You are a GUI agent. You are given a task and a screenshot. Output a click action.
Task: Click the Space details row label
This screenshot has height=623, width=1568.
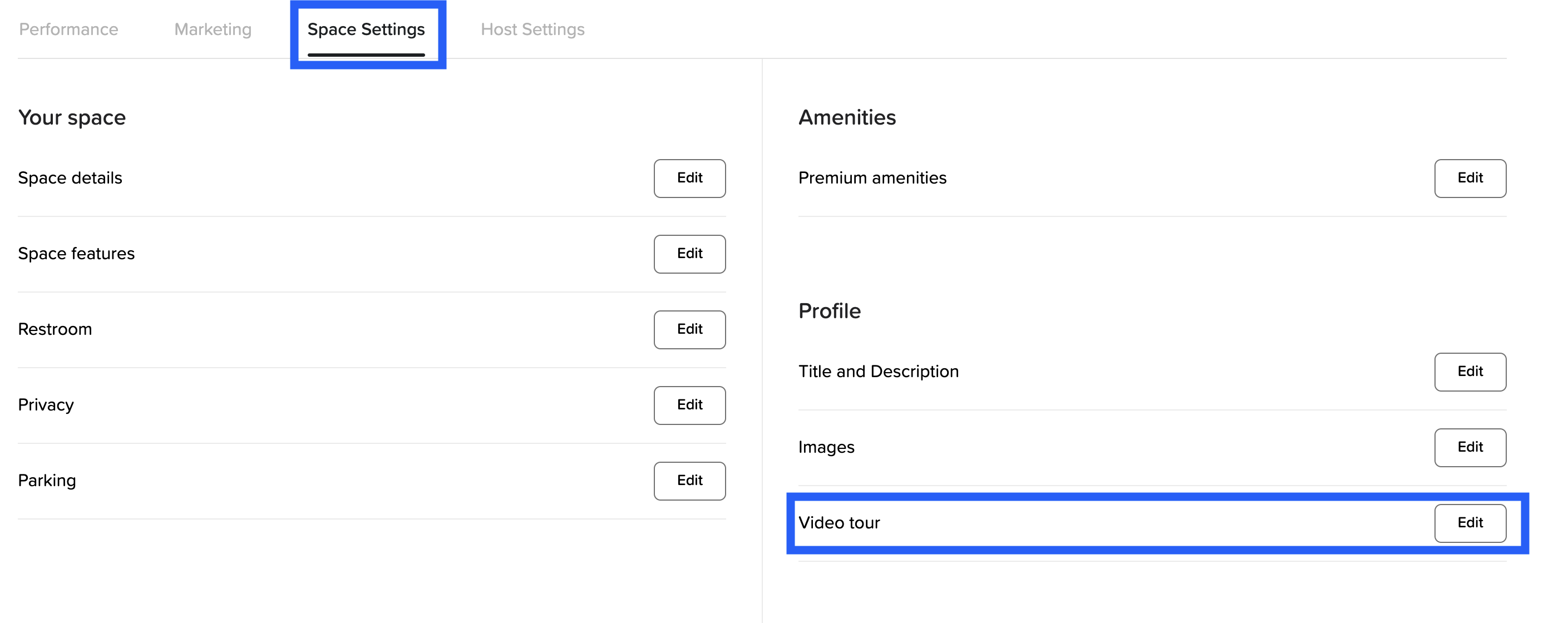70,178
